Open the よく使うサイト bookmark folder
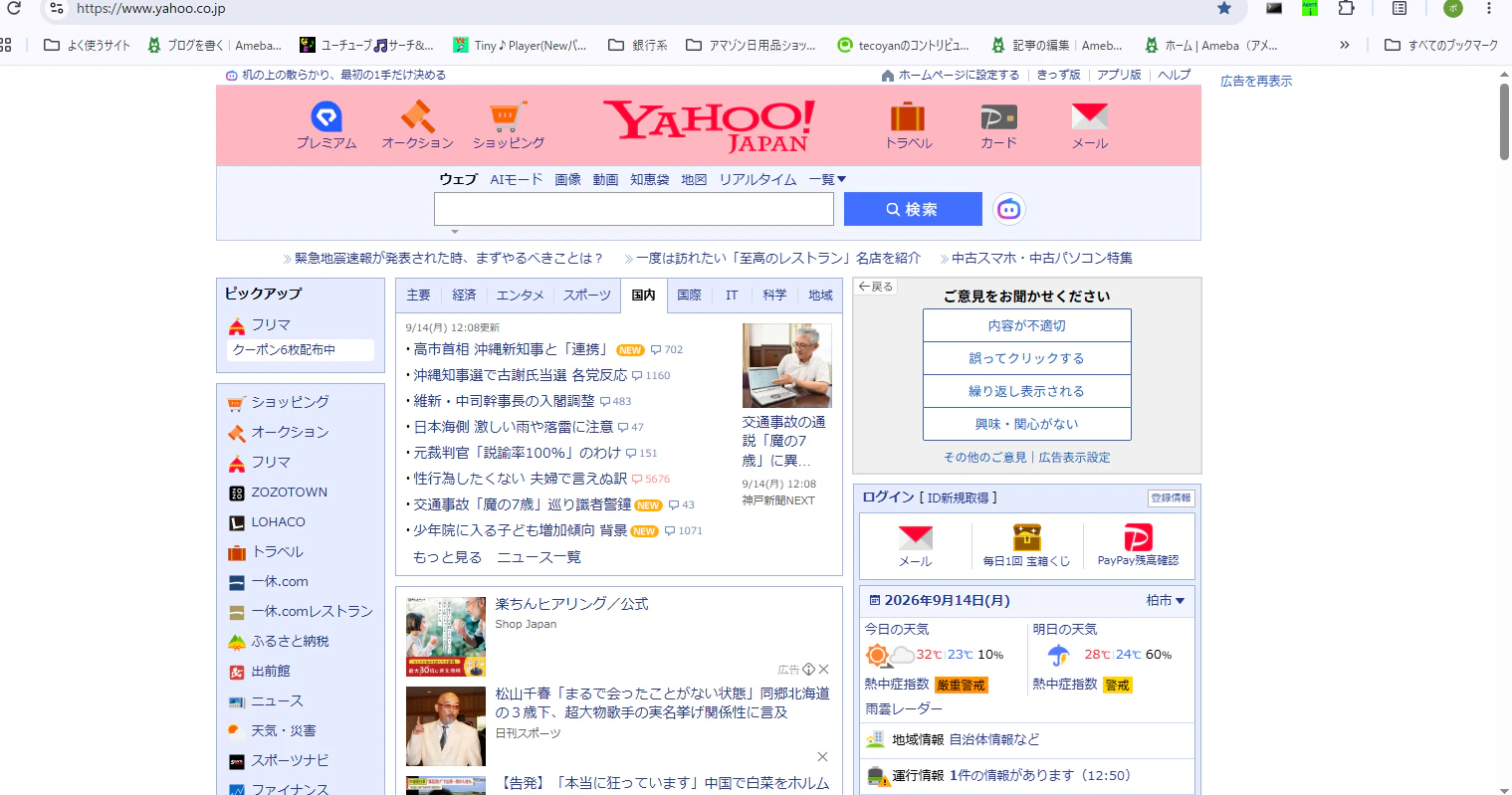 coord(88,45)
